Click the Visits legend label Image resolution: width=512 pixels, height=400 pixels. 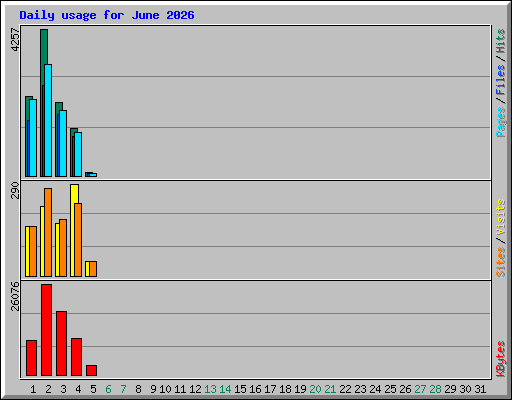point(500,217)
